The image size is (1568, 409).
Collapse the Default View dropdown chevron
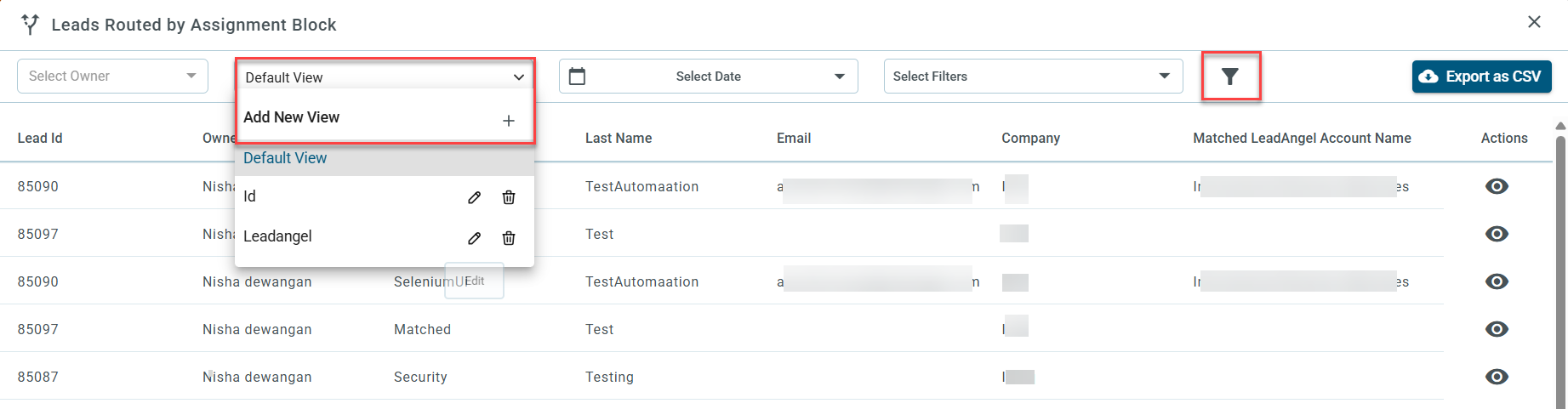pos(519,77)
